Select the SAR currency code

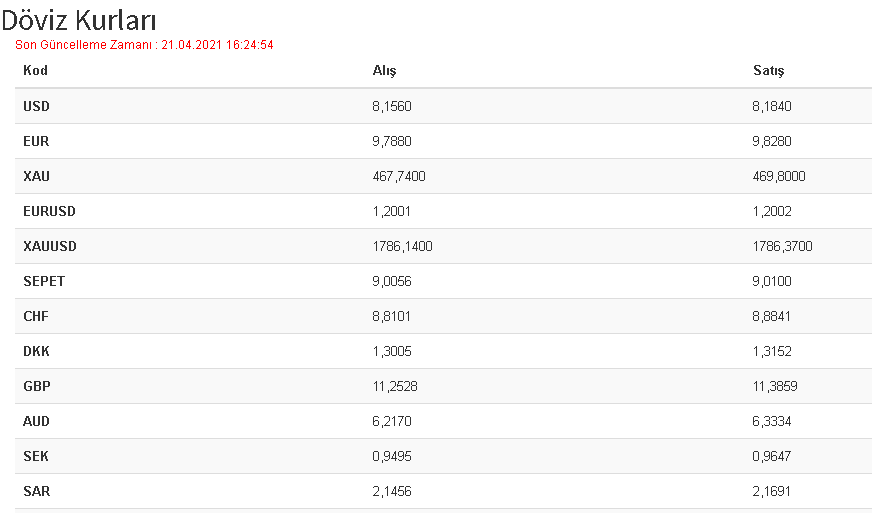tap(37, 492)
